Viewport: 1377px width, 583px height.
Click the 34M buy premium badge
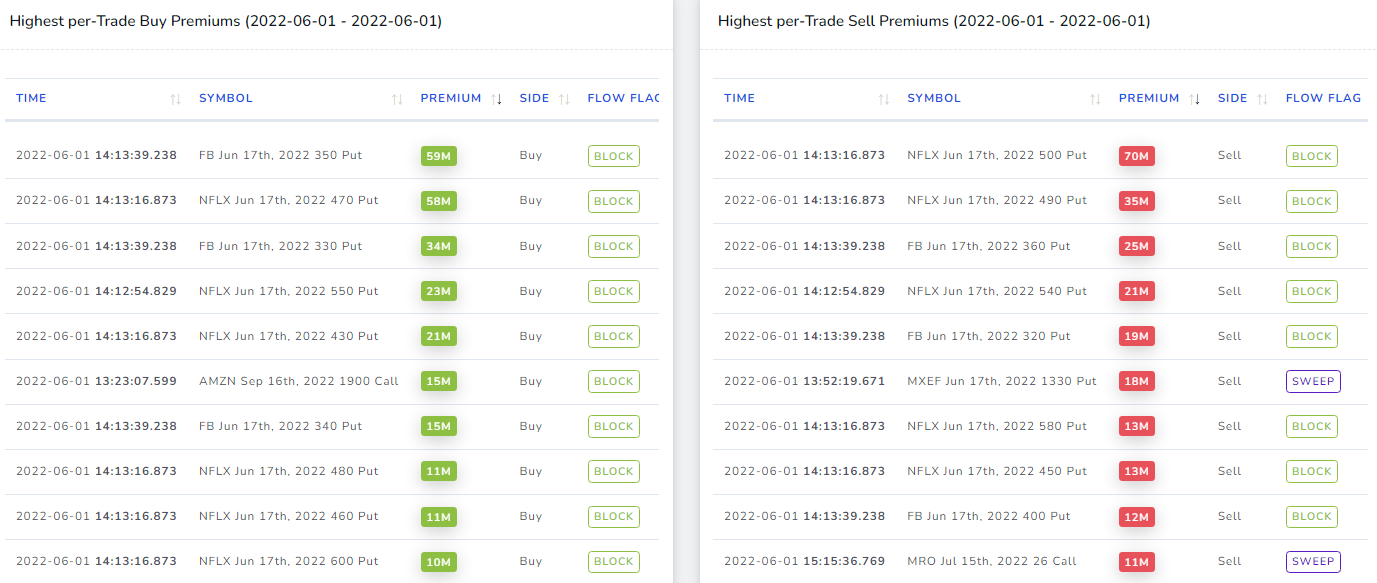tap(439, 246)
